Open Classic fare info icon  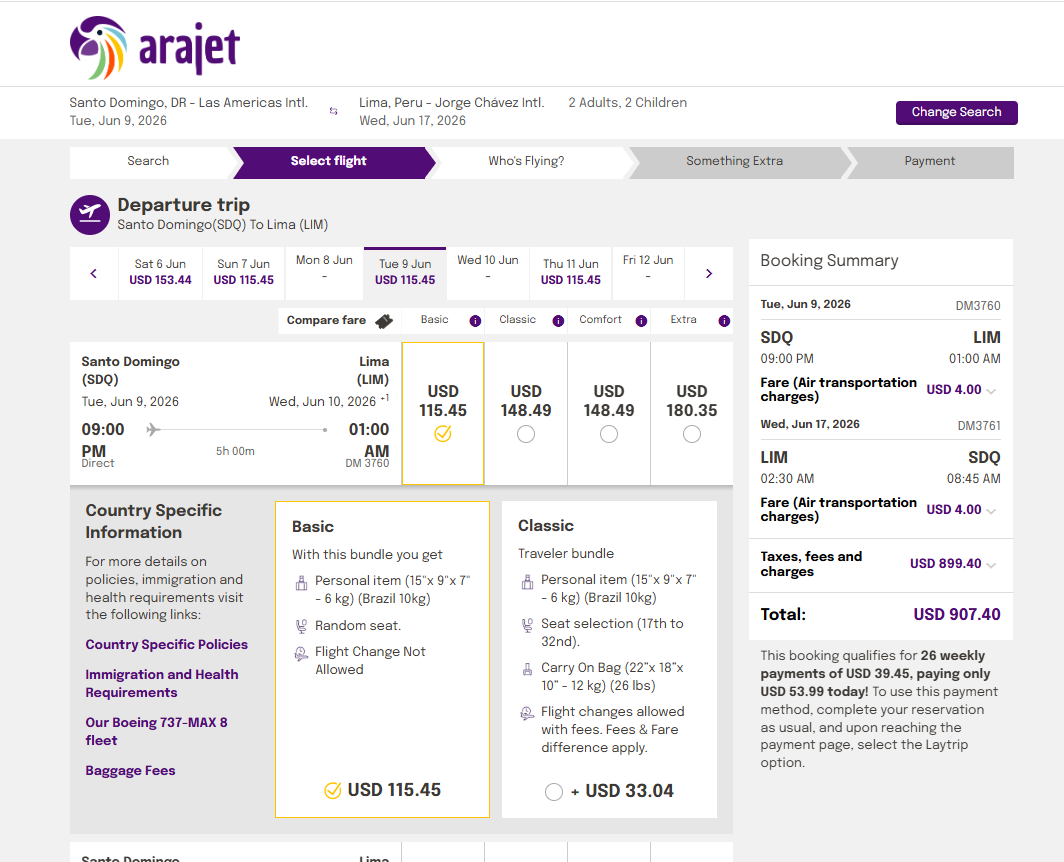point(558,320)
